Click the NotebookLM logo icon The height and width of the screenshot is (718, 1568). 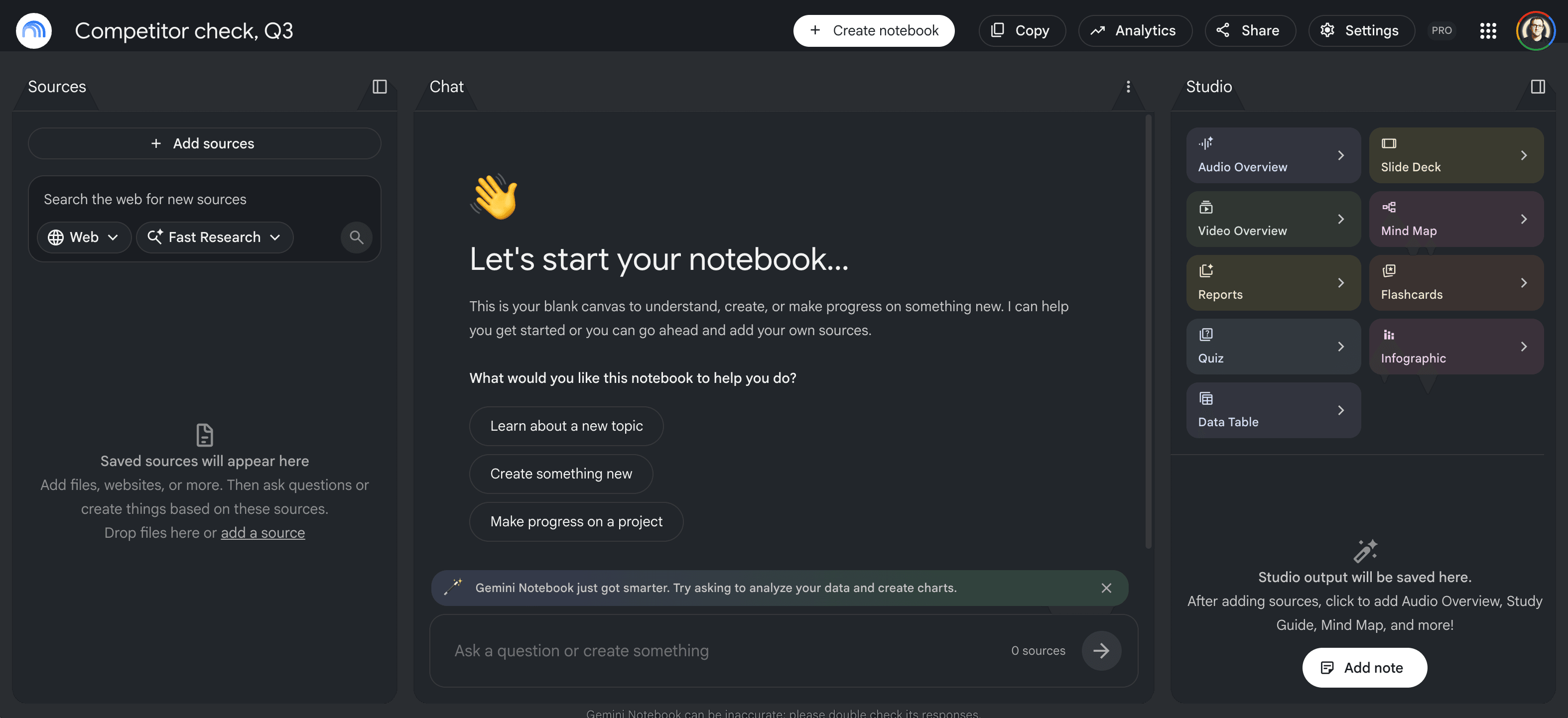[33, 30]
